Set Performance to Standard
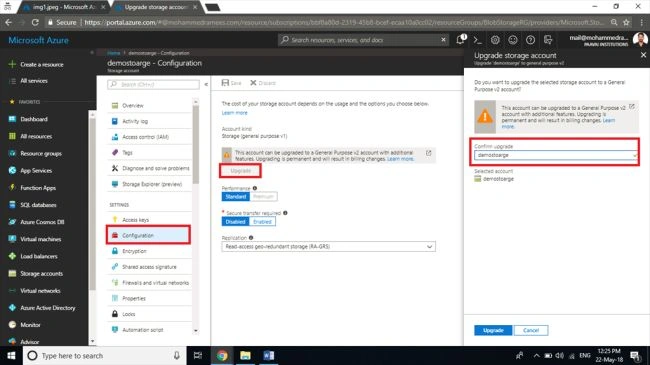Viewport: 650px width, 365px height. pyautogui.click(x=235, y=197)
